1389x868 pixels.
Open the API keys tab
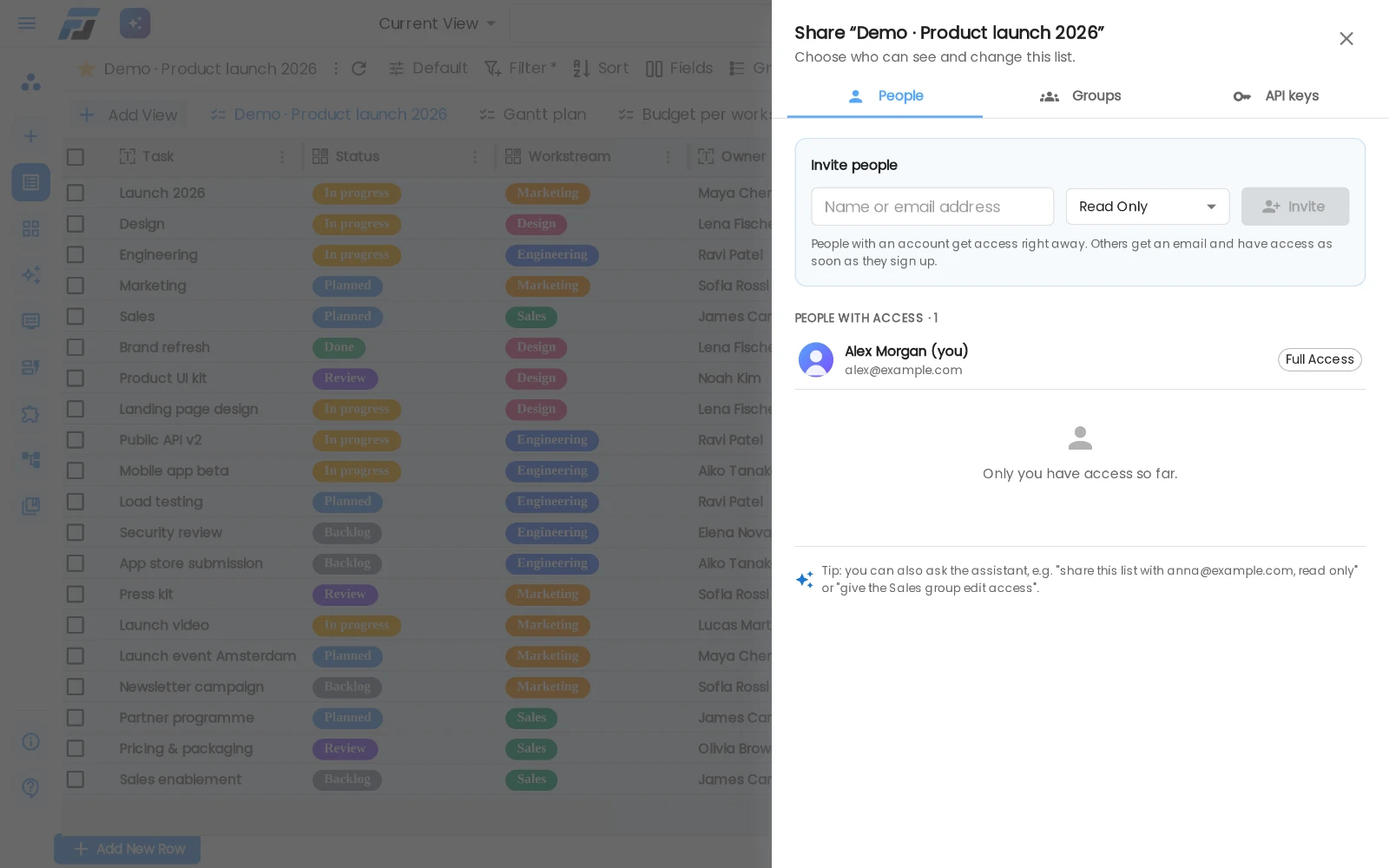1275,96
